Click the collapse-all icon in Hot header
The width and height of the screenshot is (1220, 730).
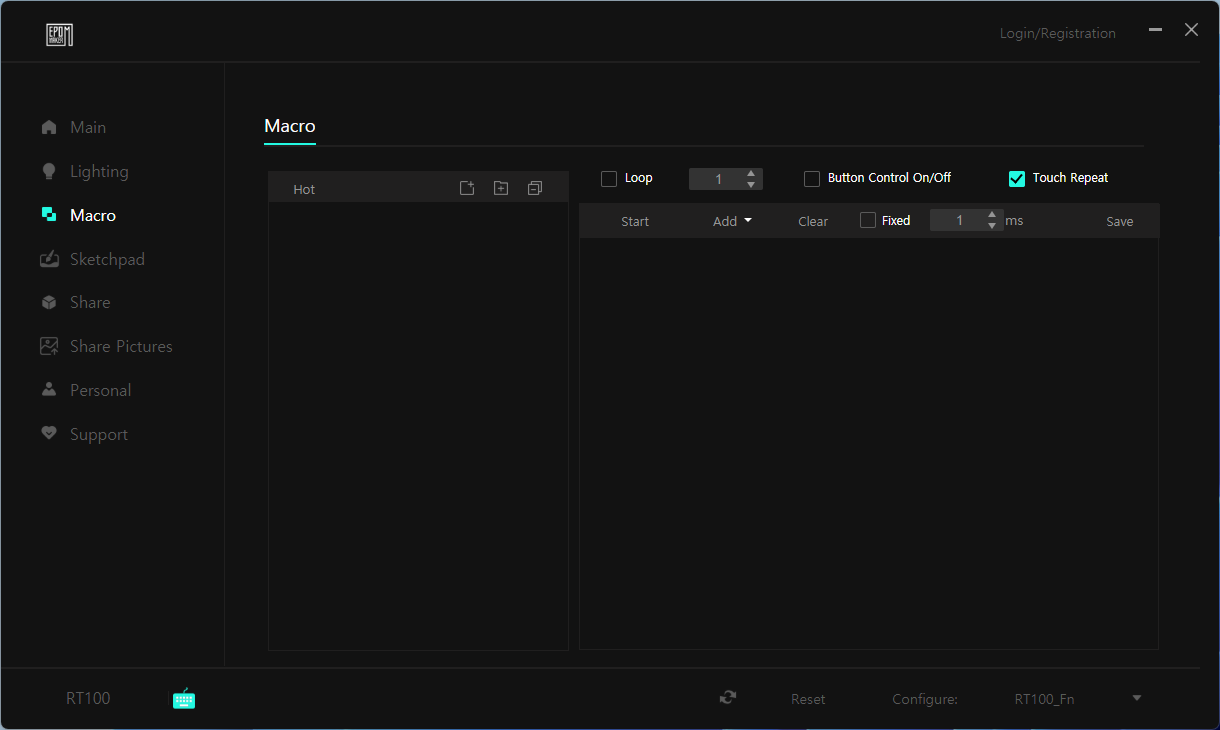pyautogui.click(x=535, y=188)
